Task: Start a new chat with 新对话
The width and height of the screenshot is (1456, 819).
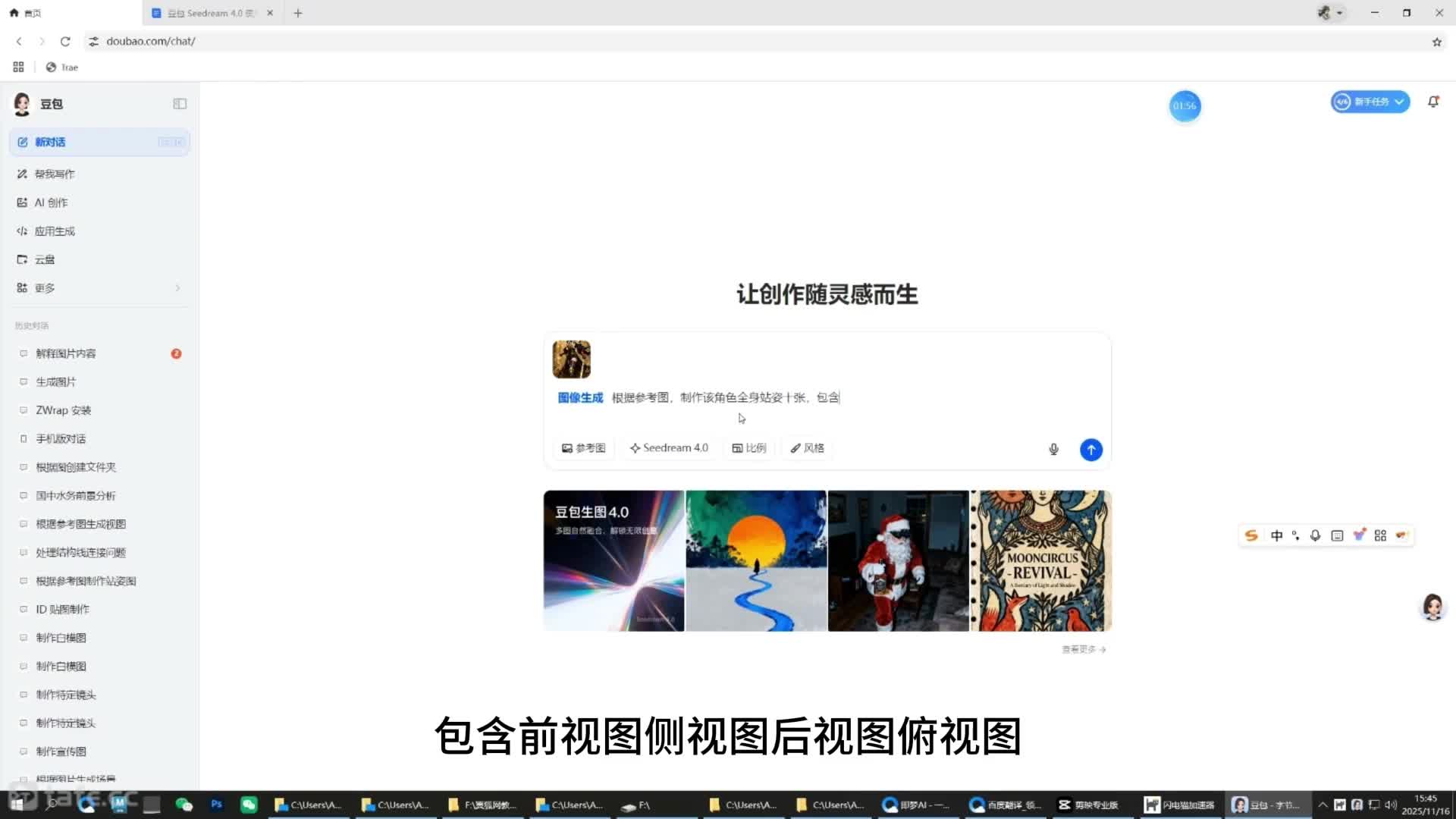Action: pyautogui.click(x=49, y=142)
